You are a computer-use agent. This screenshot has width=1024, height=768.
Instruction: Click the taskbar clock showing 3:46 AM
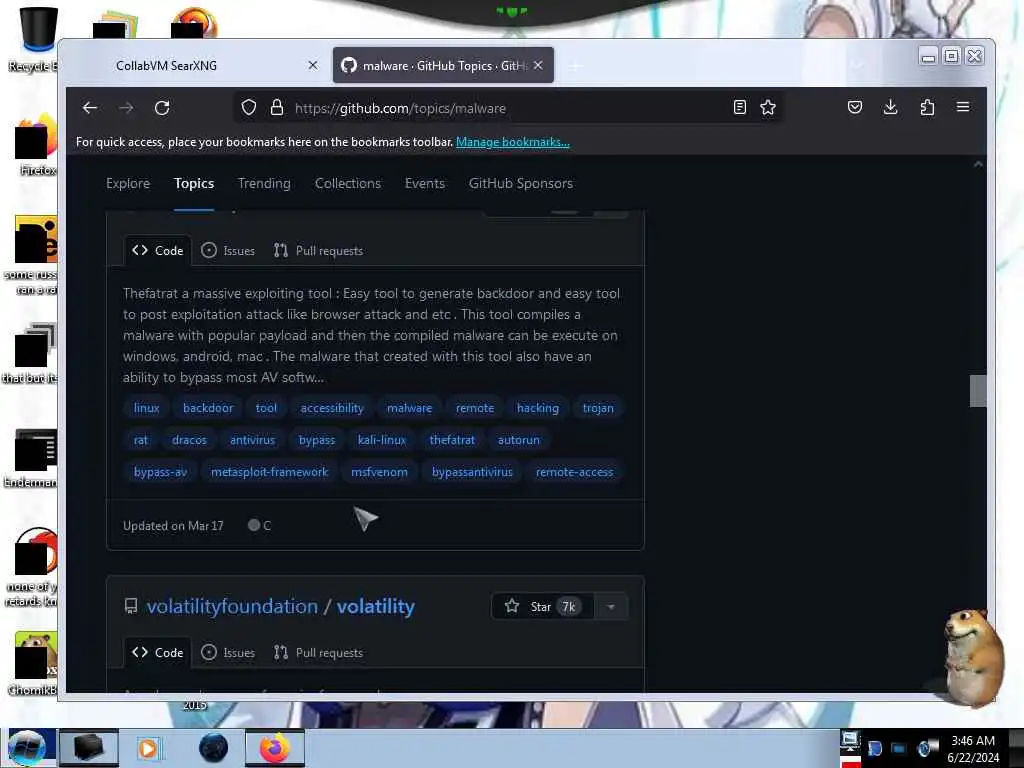(x=973, y=749)
